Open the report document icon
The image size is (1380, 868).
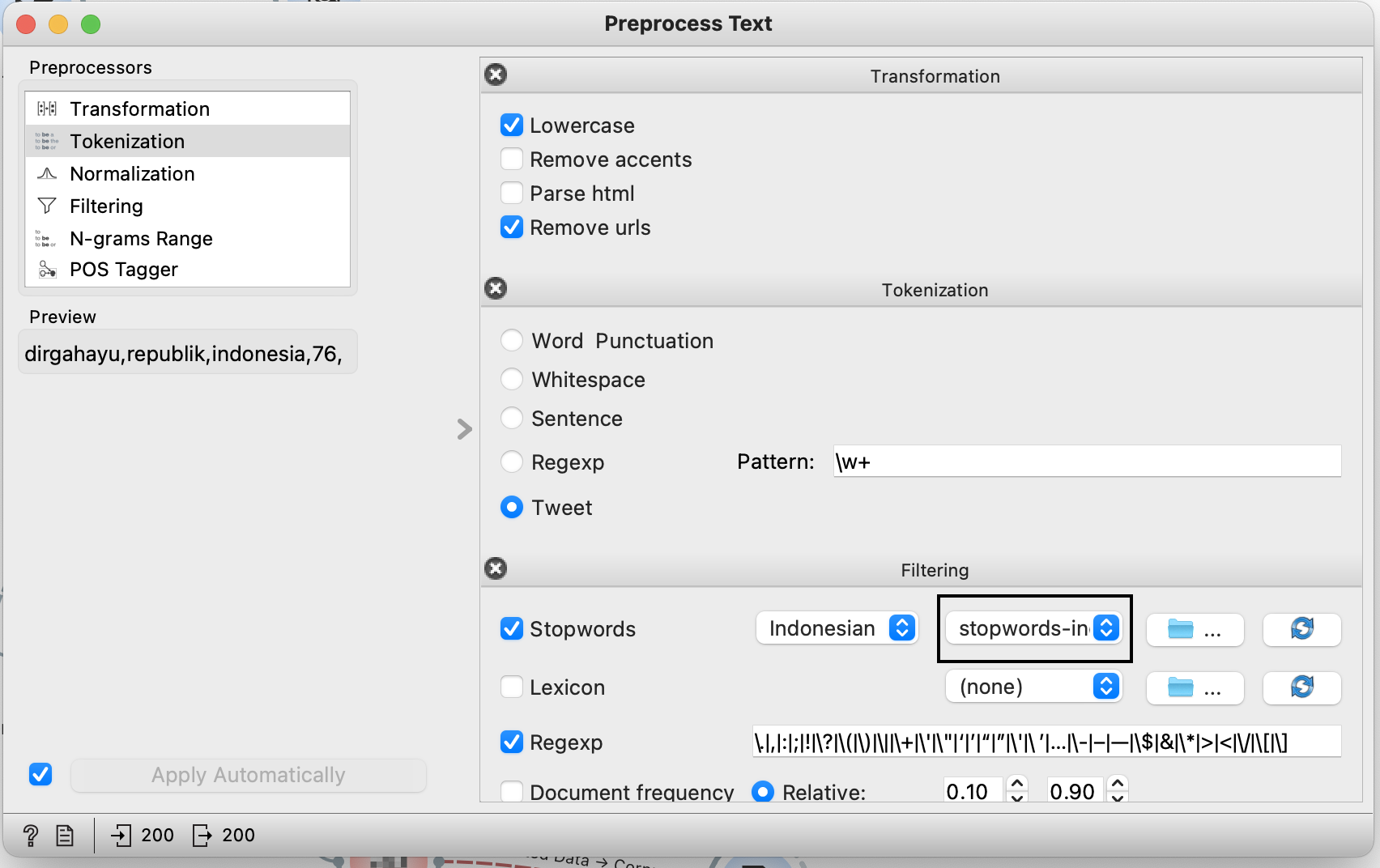click(x=65, y=835)
